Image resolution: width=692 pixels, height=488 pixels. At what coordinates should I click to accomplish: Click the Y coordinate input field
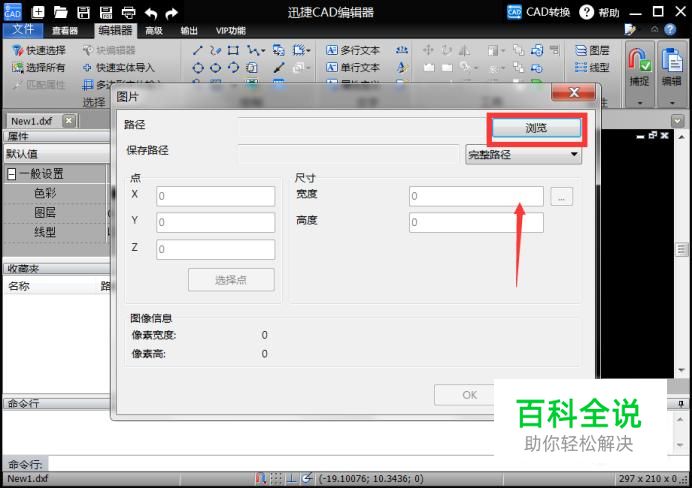coord(216,222)
